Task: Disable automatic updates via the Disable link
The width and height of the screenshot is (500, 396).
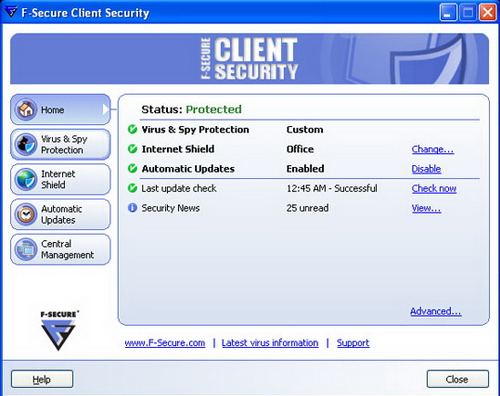Action: 426,169
